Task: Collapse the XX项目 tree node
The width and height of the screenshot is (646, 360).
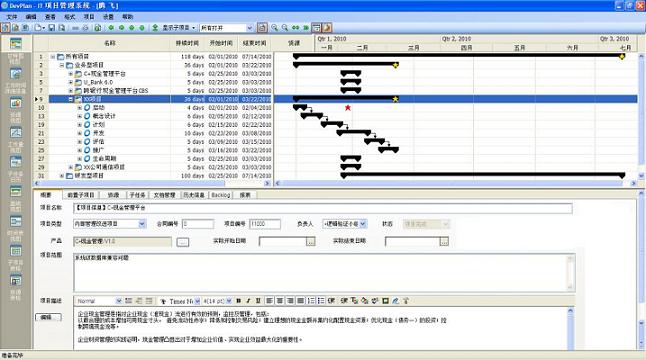Action: coord(71,99)
